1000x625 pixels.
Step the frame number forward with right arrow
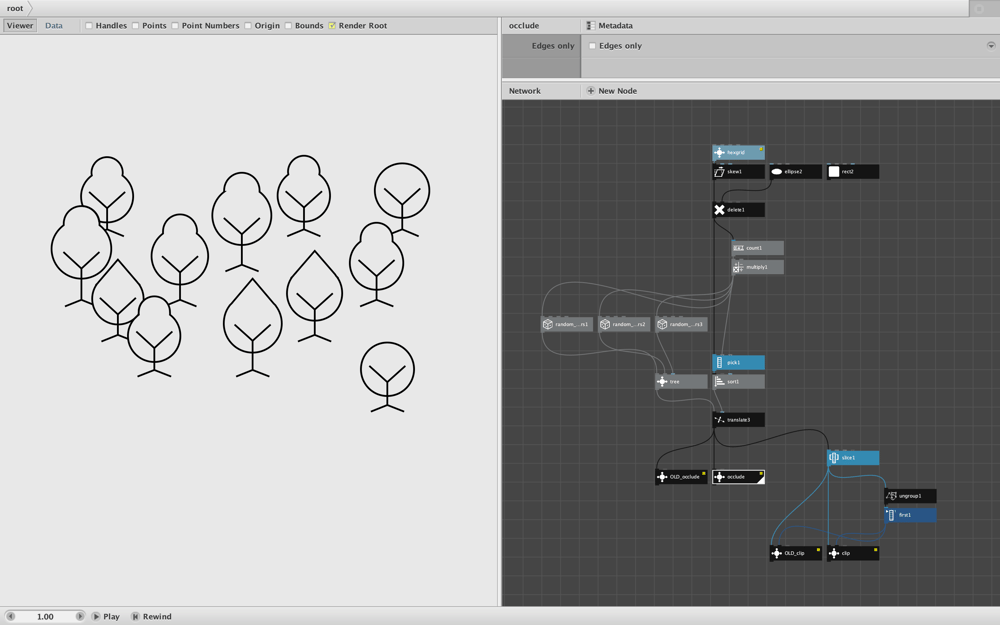pos(80,616)
